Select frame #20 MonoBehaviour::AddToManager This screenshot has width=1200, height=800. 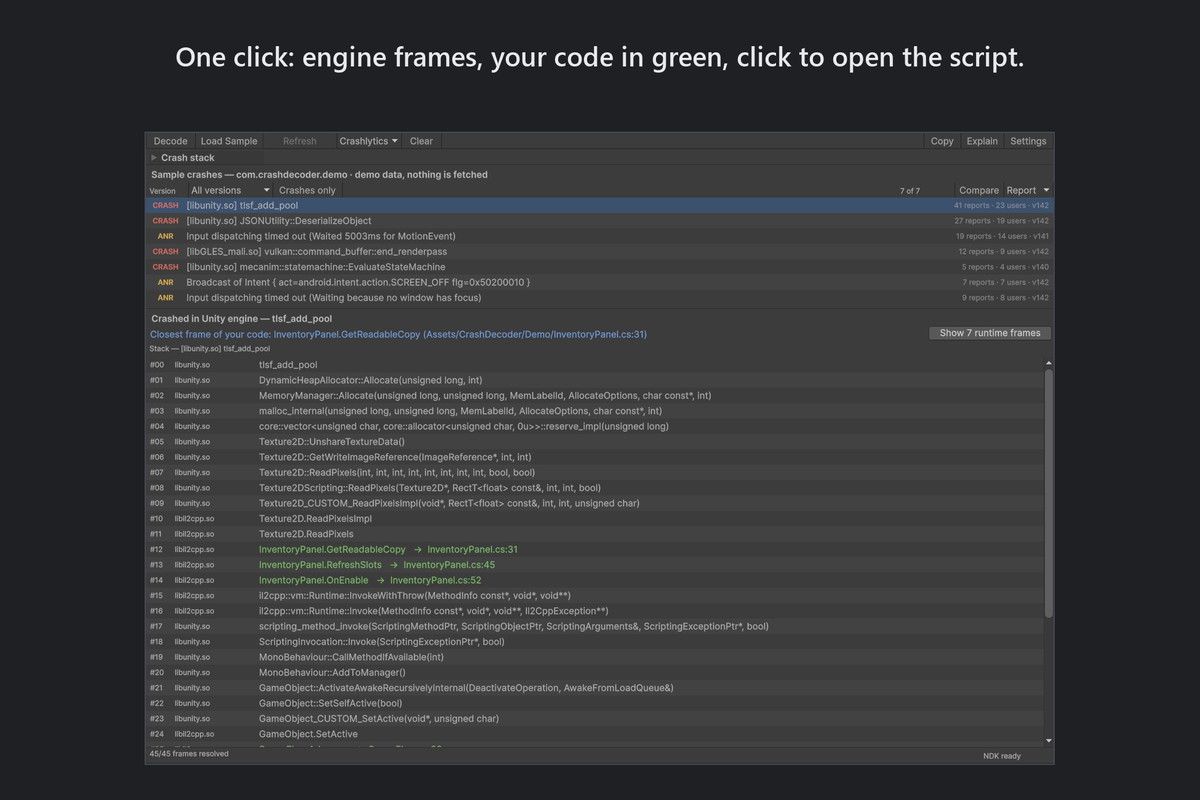[x=595, y=673]
